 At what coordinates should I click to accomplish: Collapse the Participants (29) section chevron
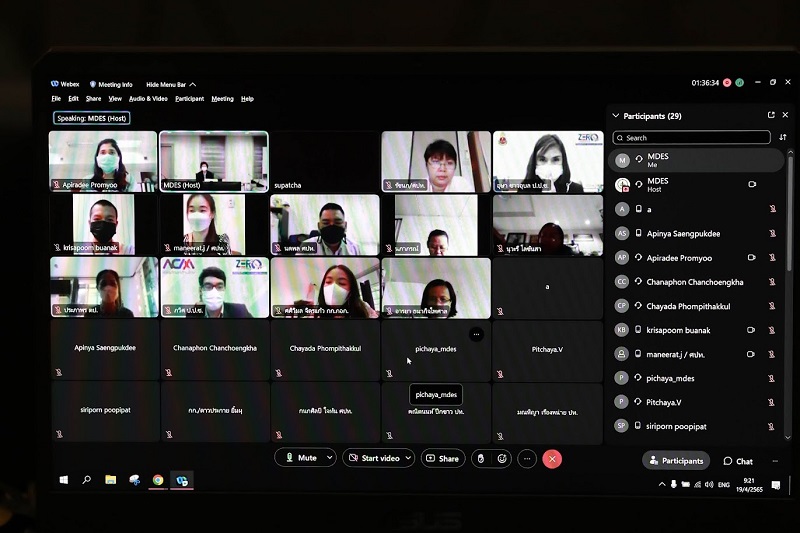pyautogui.click(x=615, y=116)
